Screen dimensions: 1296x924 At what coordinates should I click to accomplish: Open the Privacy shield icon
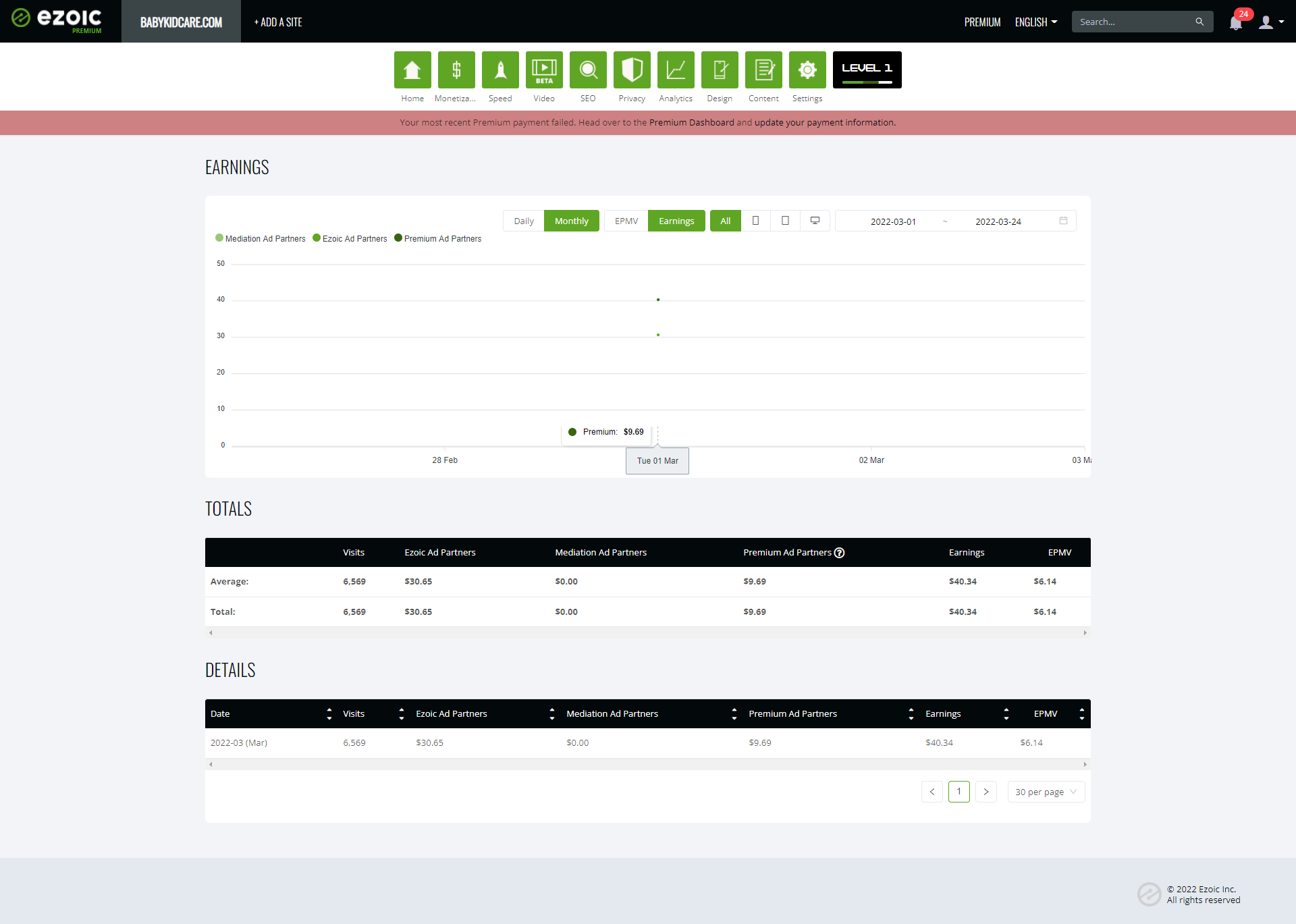point(632,70)
